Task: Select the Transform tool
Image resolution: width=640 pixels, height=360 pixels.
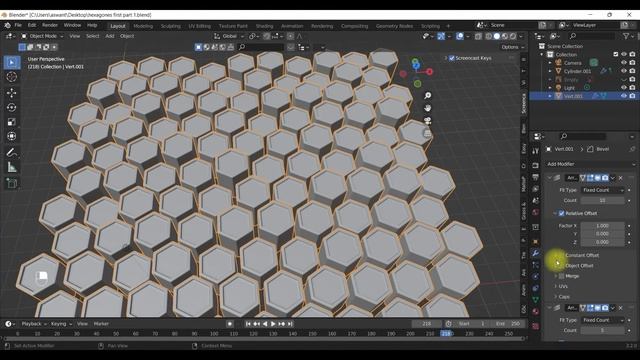Action: (11, 136)
